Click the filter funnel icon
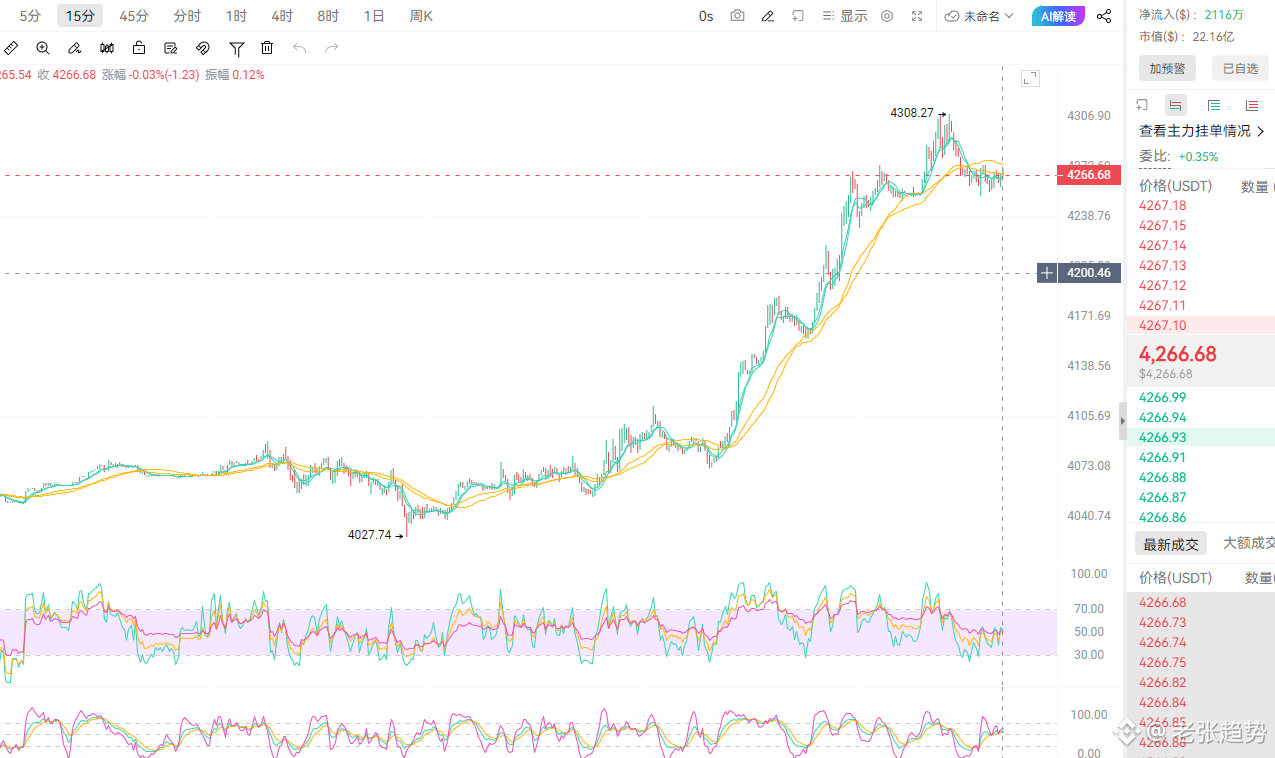 pyautogui.click(x=237, y=48)
